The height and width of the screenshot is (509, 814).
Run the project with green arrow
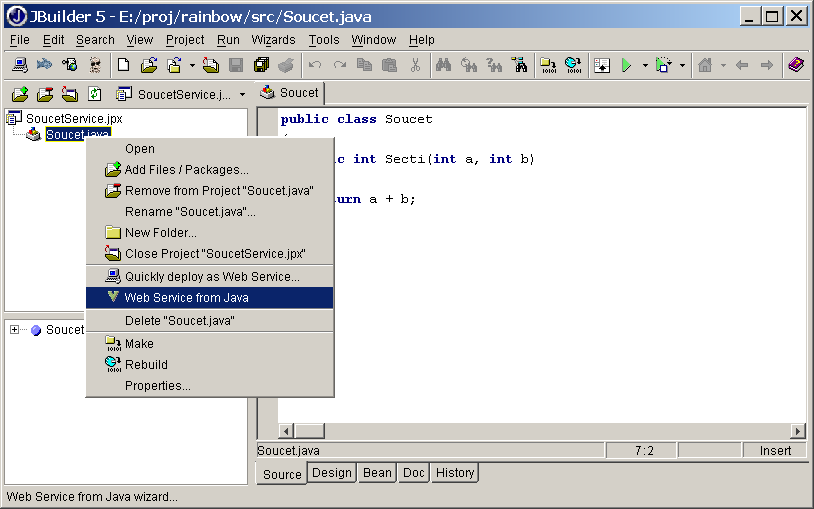click(627, 65)
